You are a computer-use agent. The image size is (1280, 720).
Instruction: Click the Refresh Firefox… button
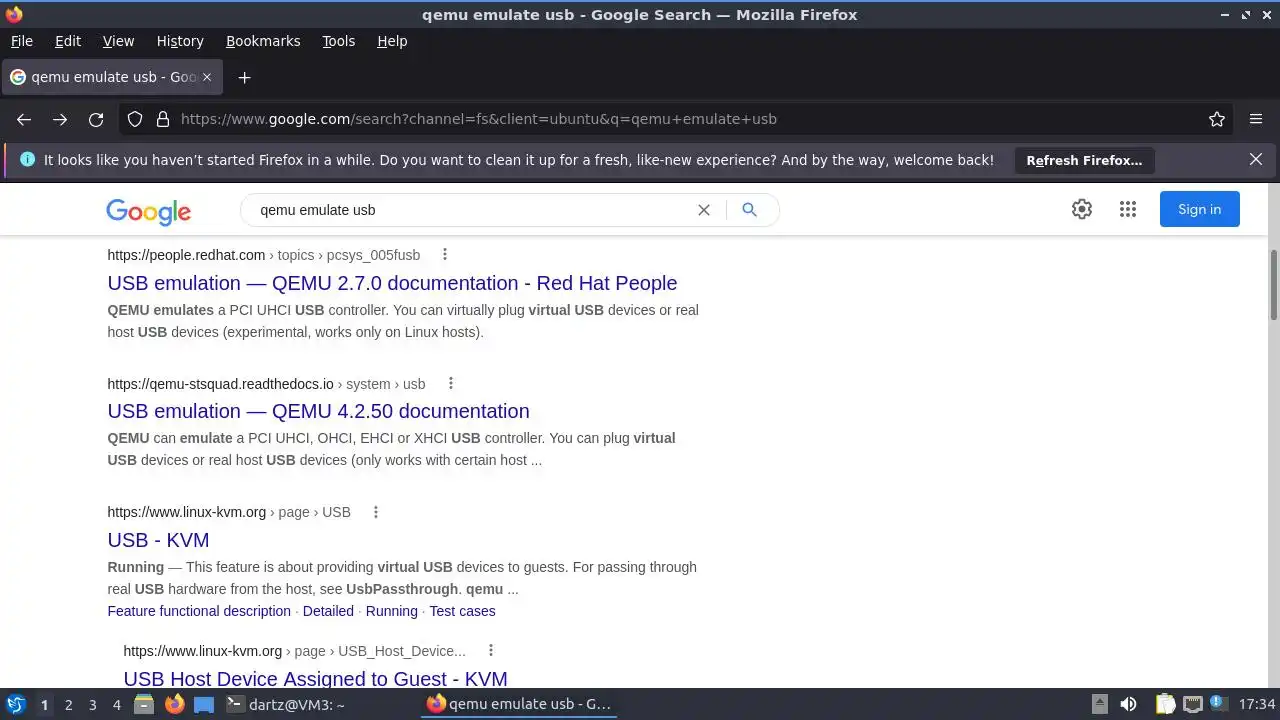point(1084,160)
